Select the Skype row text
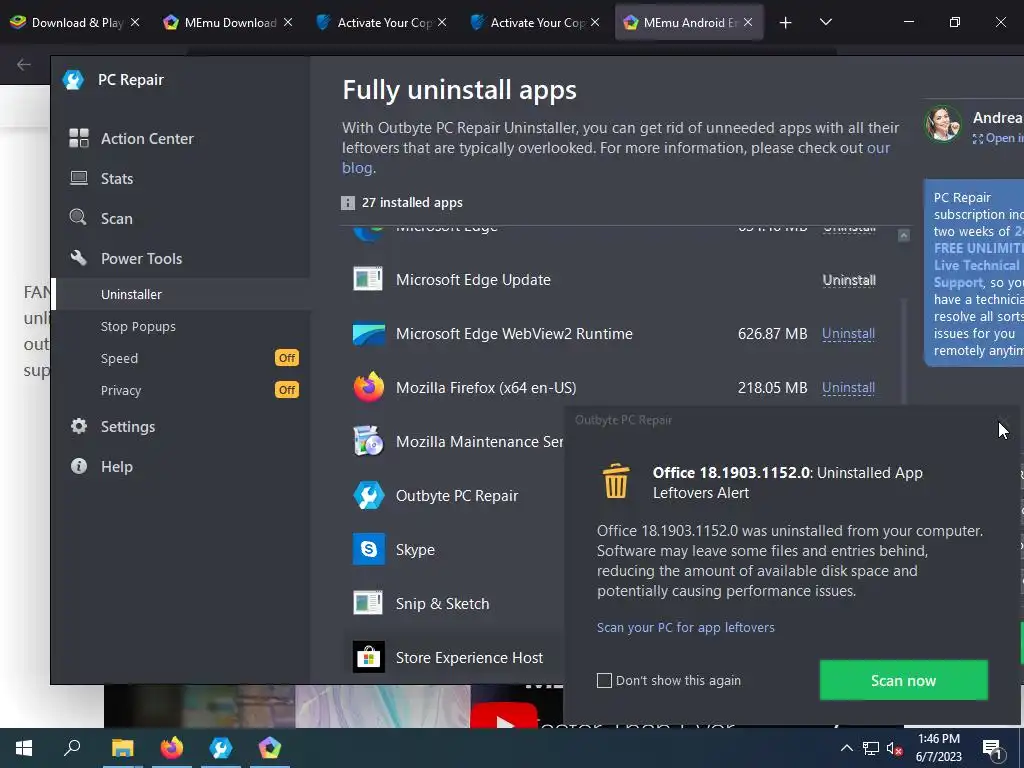Screen dimensions: 1024x768 pyautogui.click(x=415, y=550)
